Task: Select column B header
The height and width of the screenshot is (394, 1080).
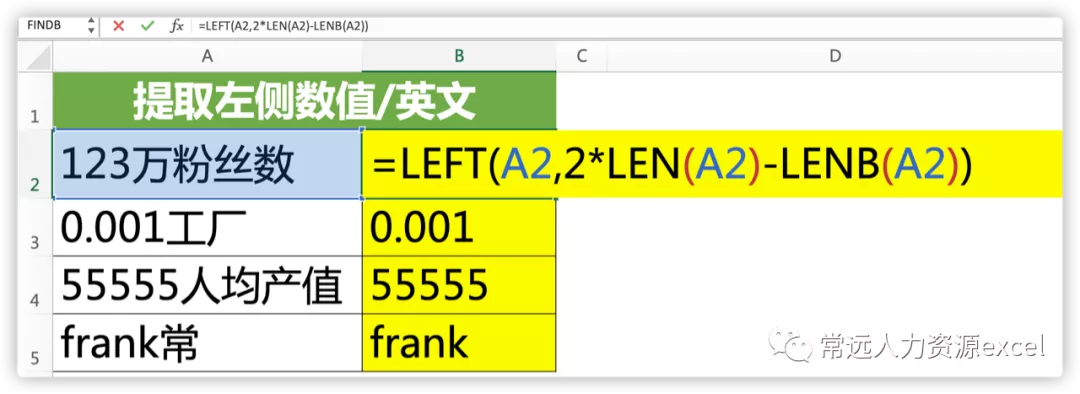Action: 459,56
